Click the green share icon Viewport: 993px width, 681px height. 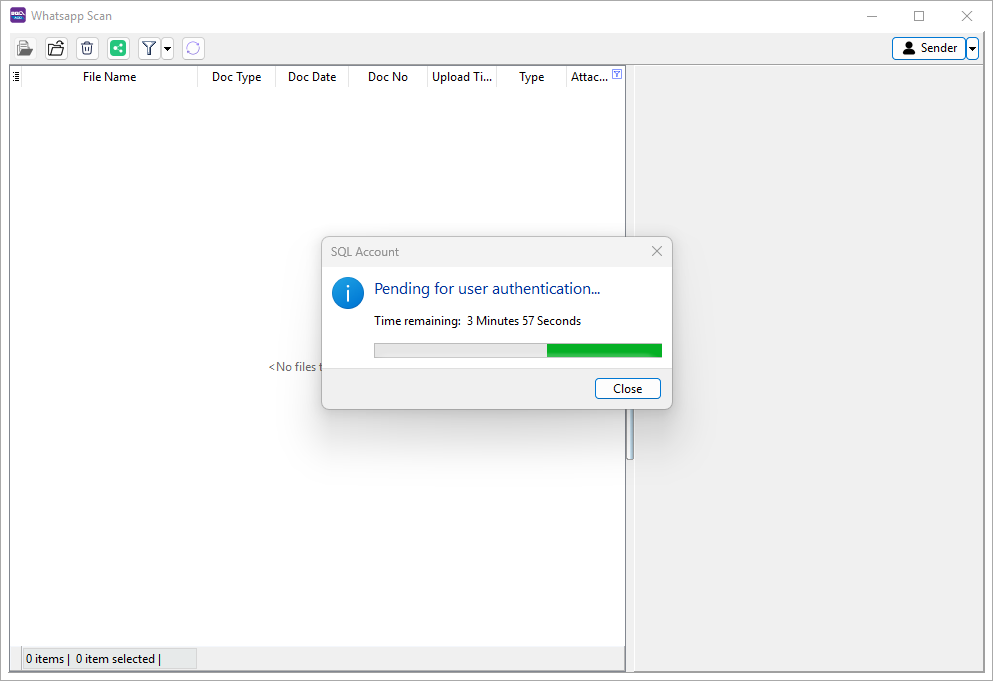[118, 48]
